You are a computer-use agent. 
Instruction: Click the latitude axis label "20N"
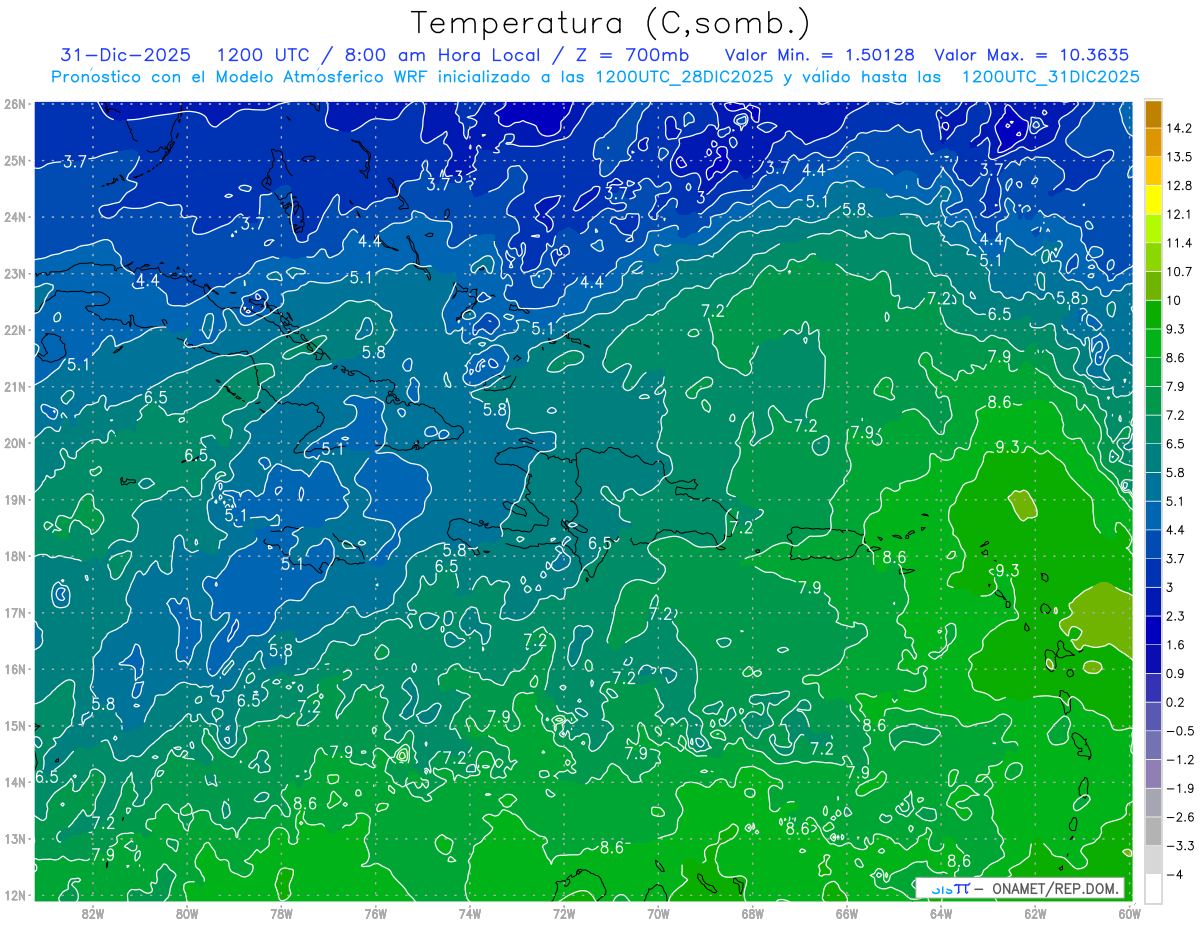click(x=15, y=443)
